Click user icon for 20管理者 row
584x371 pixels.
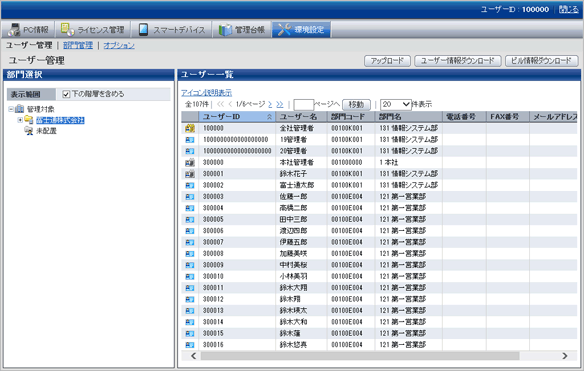pyautogui.click(x=190, y=151)
